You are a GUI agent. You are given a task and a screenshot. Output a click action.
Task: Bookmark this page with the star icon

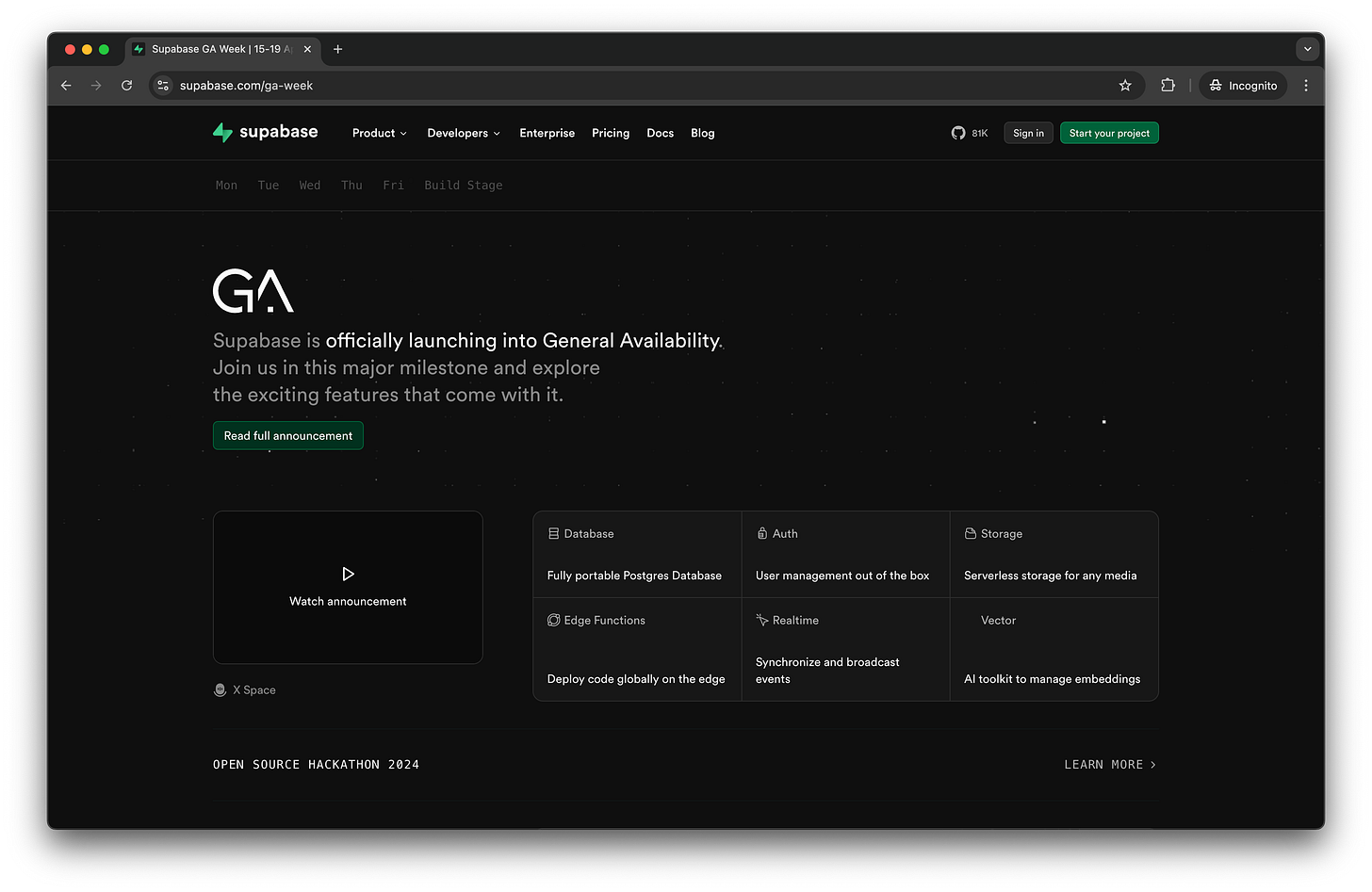[x=1125, y=86]
